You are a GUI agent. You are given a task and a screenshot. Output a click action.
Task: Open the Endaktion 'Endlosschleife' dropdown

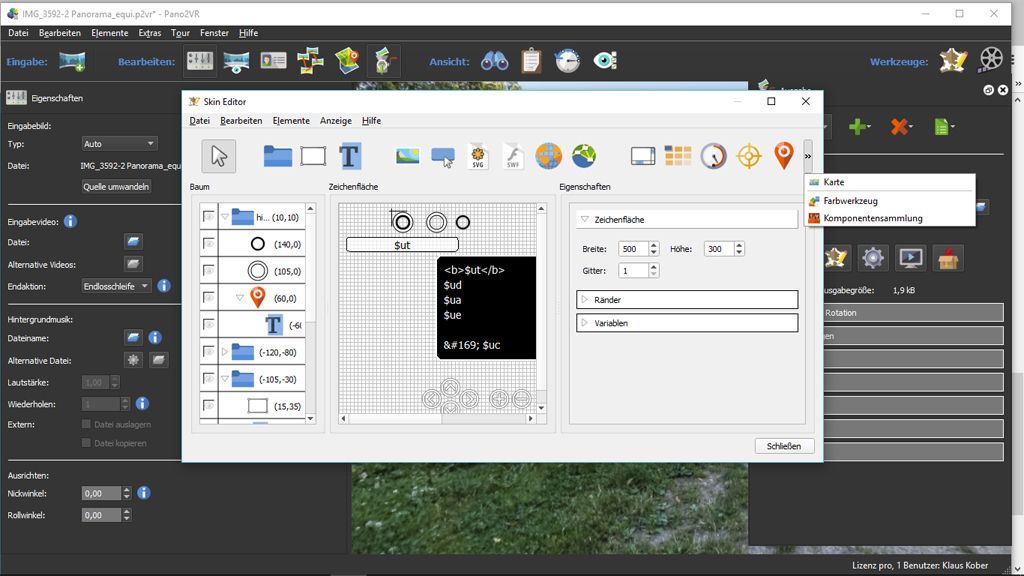pyautogui.click(x=116, y=286)
